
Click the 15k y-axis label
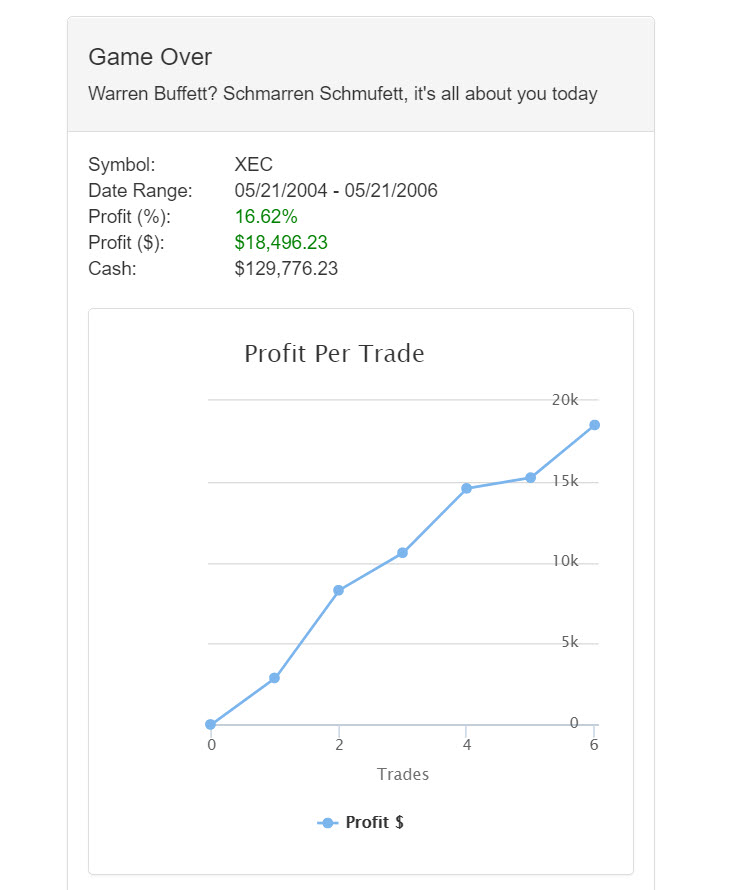pos(565,481)
